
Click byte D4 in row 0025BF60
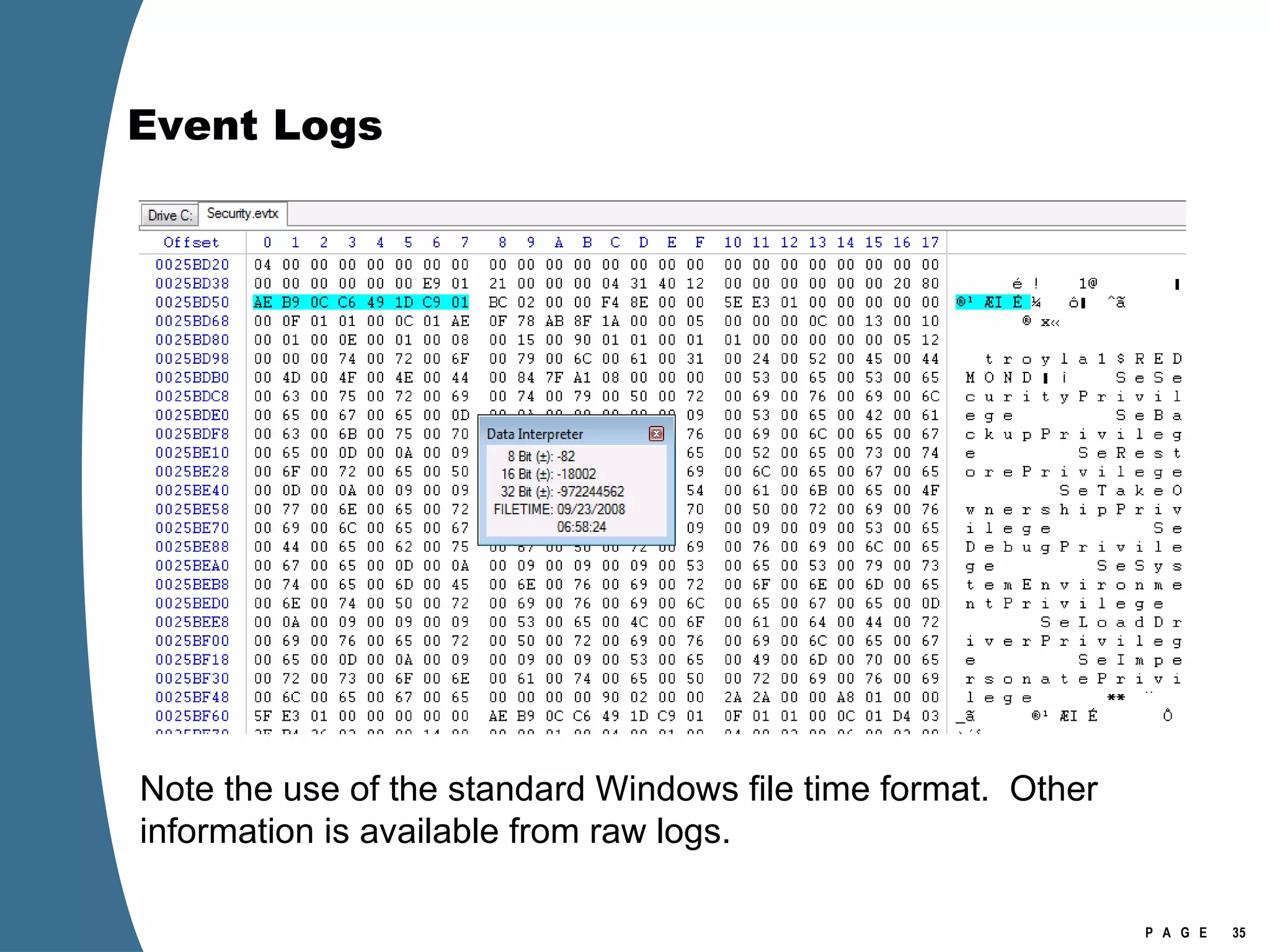(902, 716)
